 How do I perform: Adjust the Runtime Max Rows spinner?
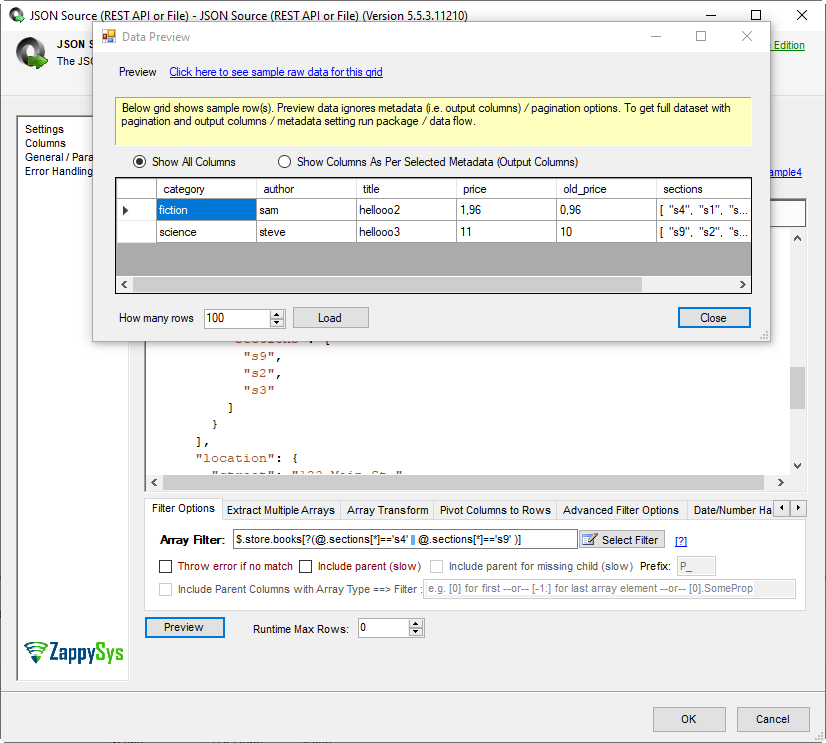pyautogui.click(x=416, y=628)
